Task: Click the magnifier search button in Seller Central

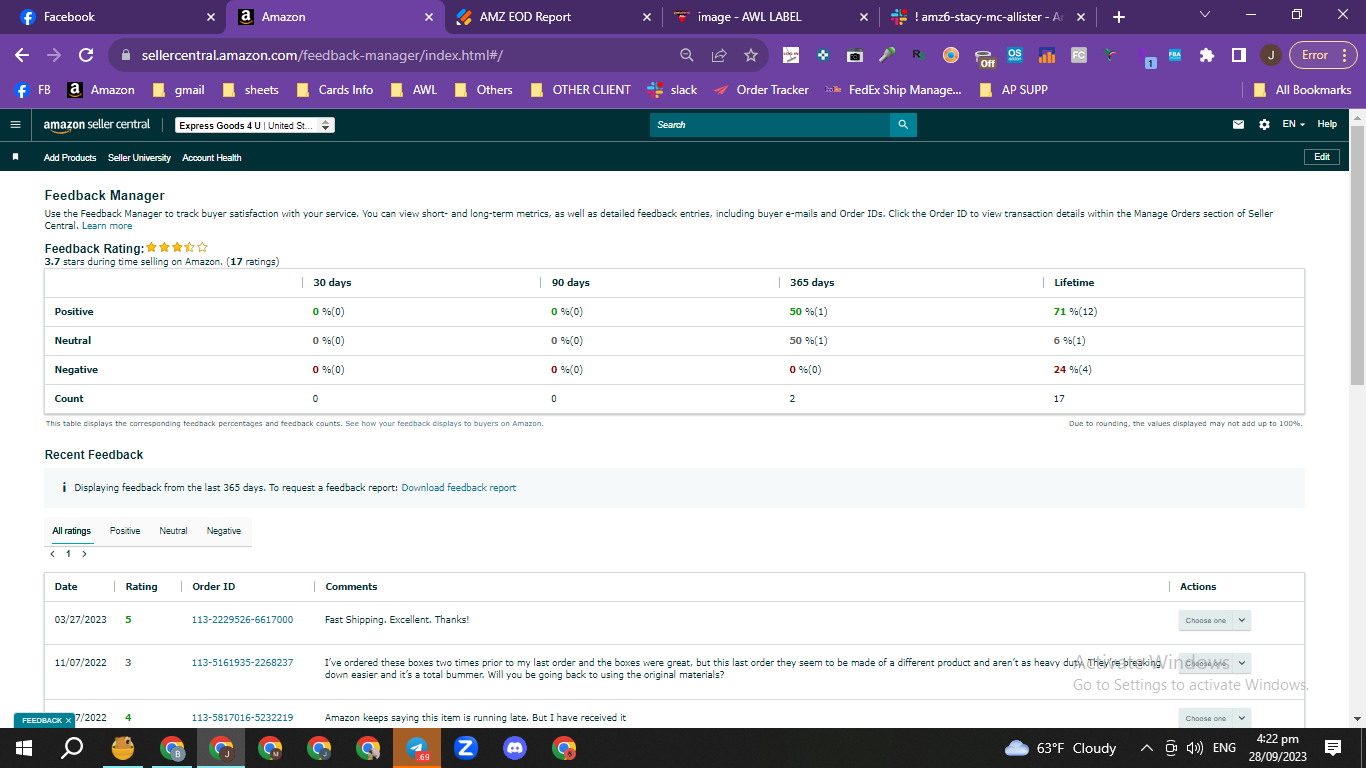Action: pyautogui.click(x=903, y=125)
